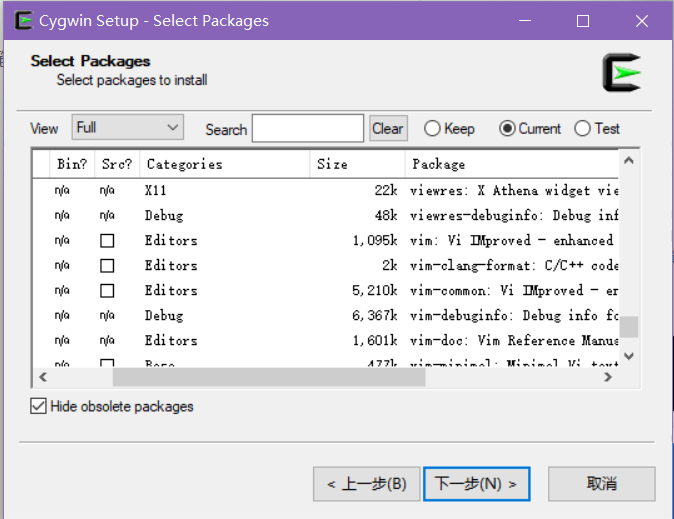The height and width of the screenshot is (519, 674).
Task: Click the 1,095k size cell
Action: pos(375,240)
